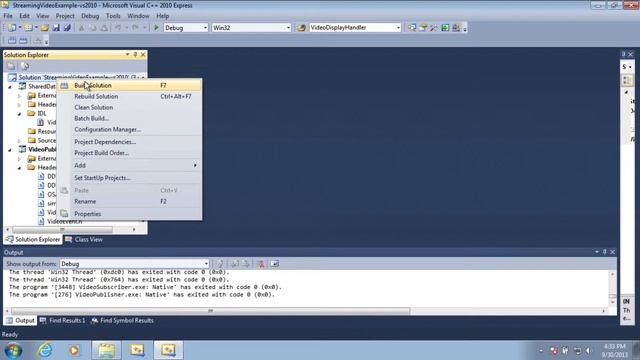Click the Output panel horizontal scrollbar
Image resolution: width=640 pixels, height=360 pixels.
210,311
